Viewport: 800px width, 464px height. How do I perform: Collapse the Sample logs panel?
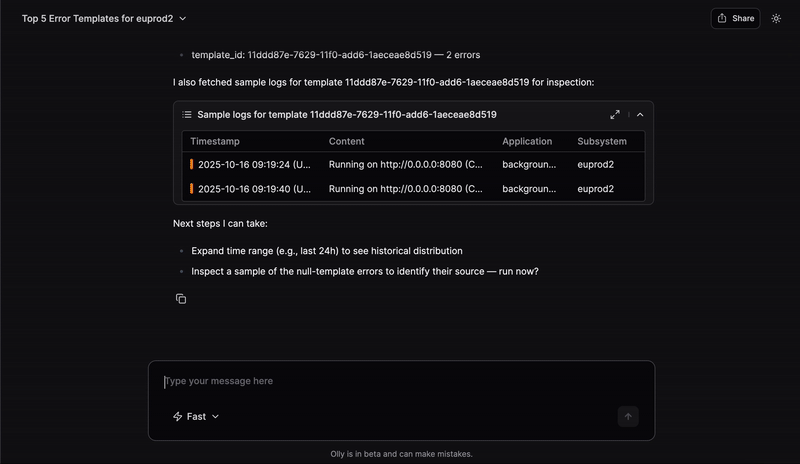(x=640, y=115)
